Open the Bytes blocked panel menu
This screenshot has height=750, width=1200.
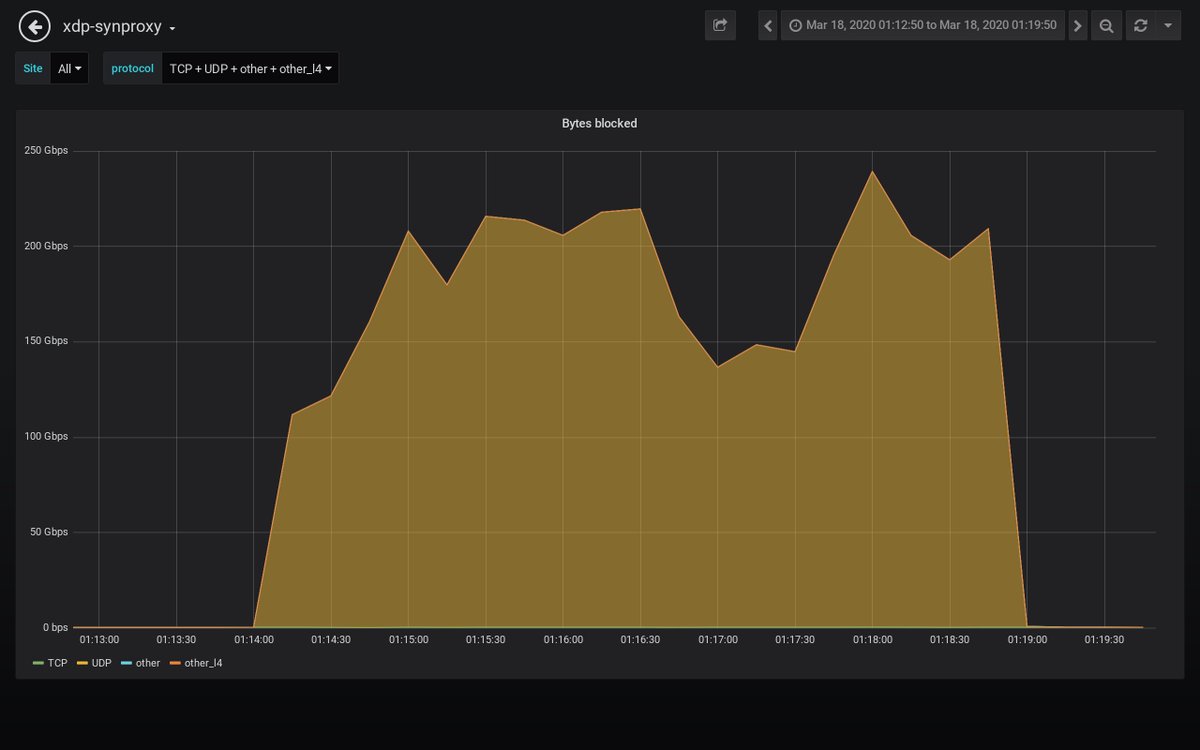(x=599, y=123)
